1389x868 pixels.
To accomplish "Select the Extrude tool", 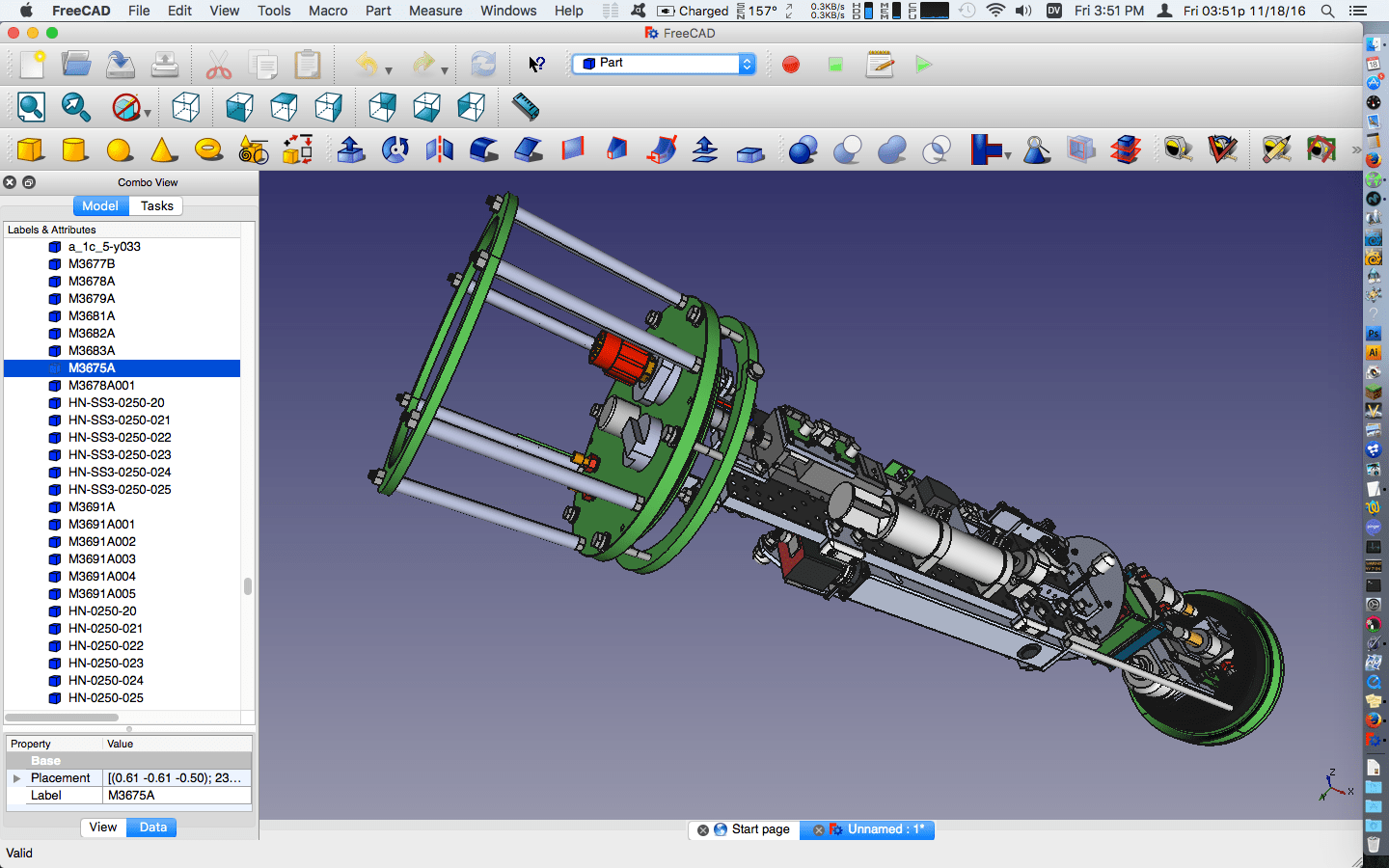I will [351, 149].
